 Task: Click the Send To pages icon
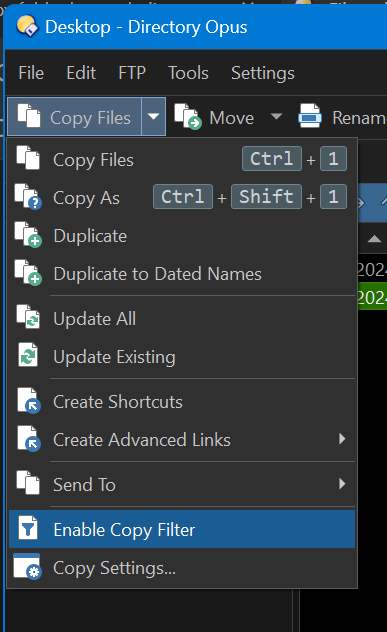coord(28,482)
